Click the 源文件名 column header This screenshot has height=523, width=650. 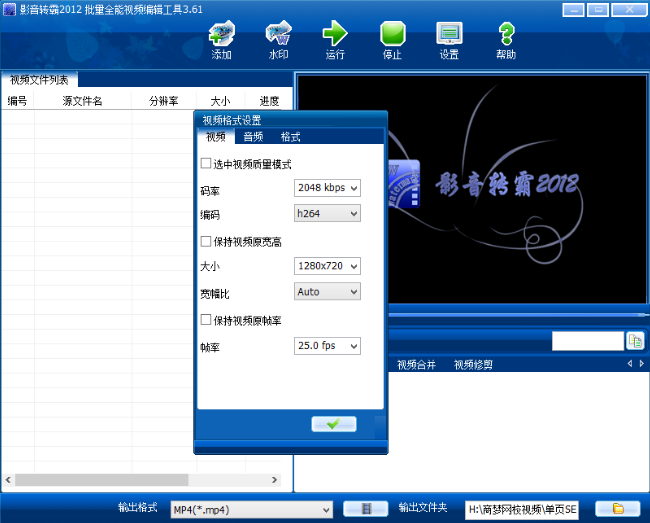coord(82,101)
